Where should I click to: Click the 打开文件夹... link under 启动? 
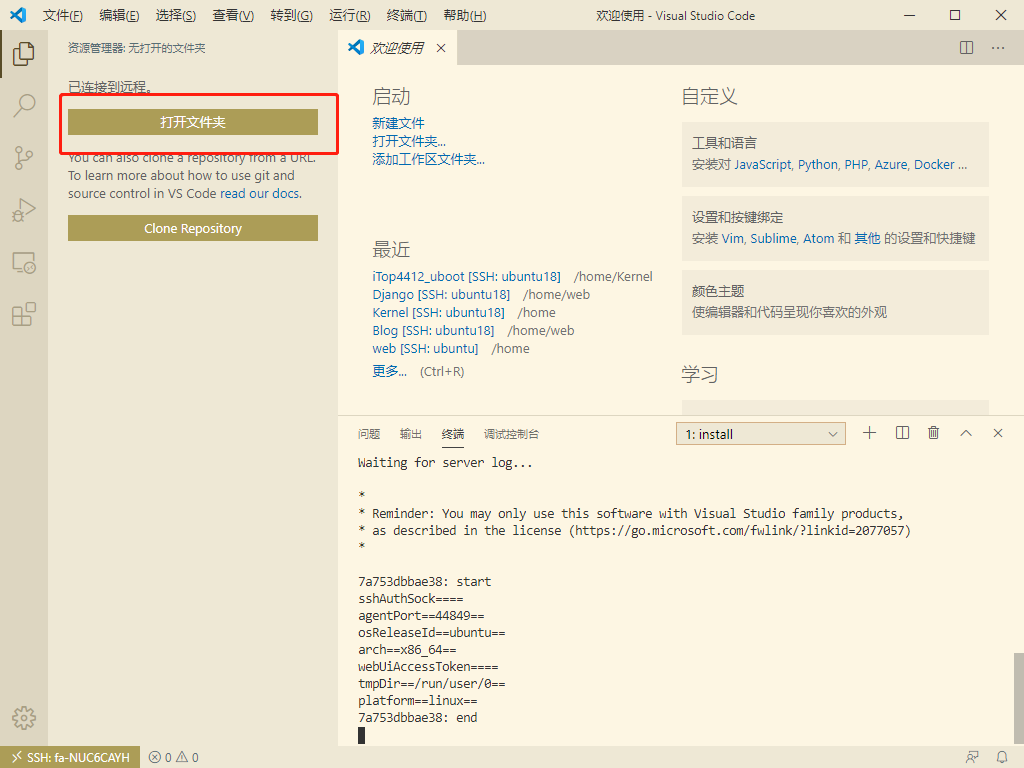409,141
